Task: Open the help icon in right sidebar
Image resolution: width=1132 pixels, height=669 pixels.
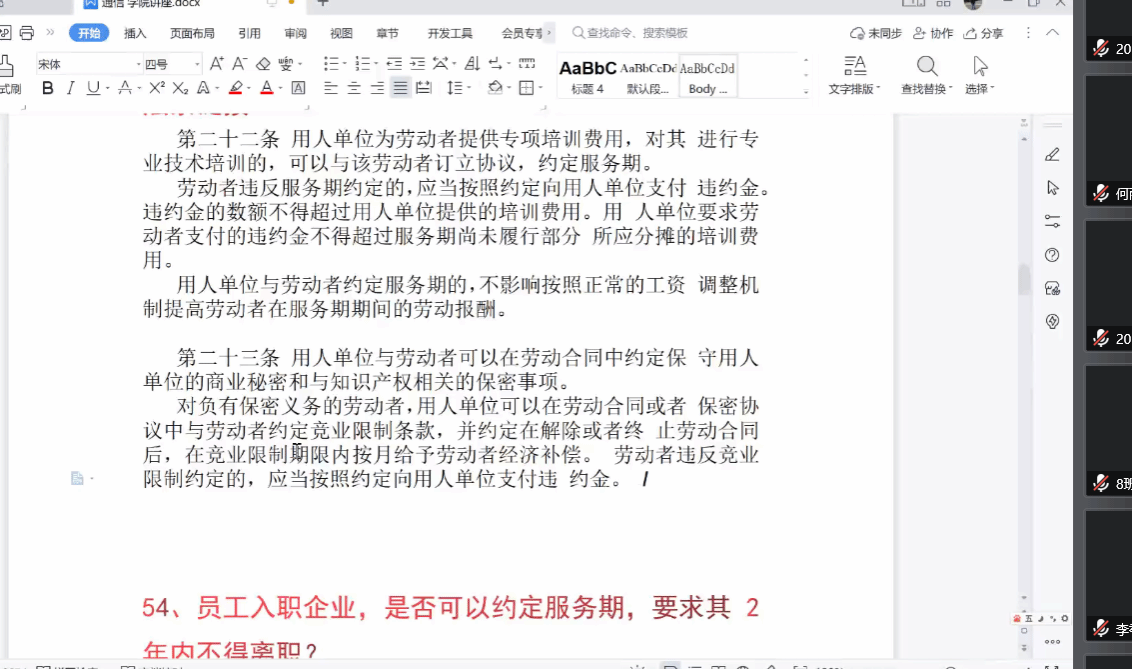Action: click(1052, 255)
